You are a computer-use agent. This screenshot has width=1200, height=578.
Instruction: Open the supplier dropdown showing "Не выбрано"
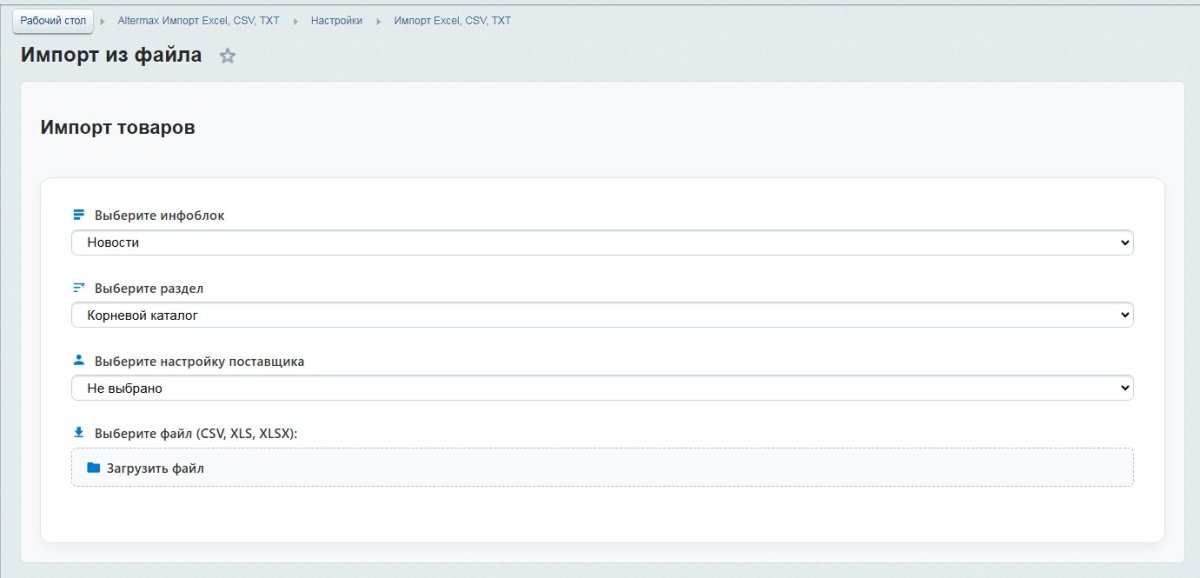600,387
